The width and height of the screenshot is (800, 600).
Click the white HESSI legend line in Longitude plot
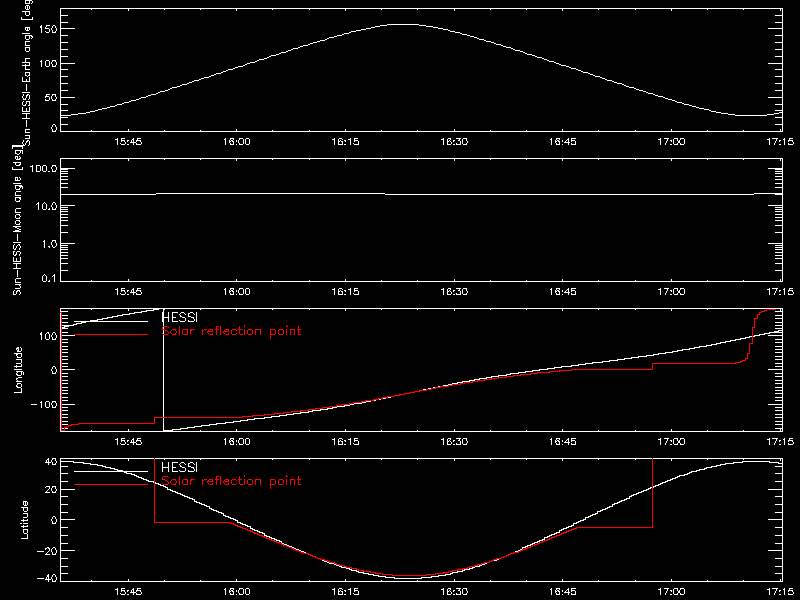(111, 321)
